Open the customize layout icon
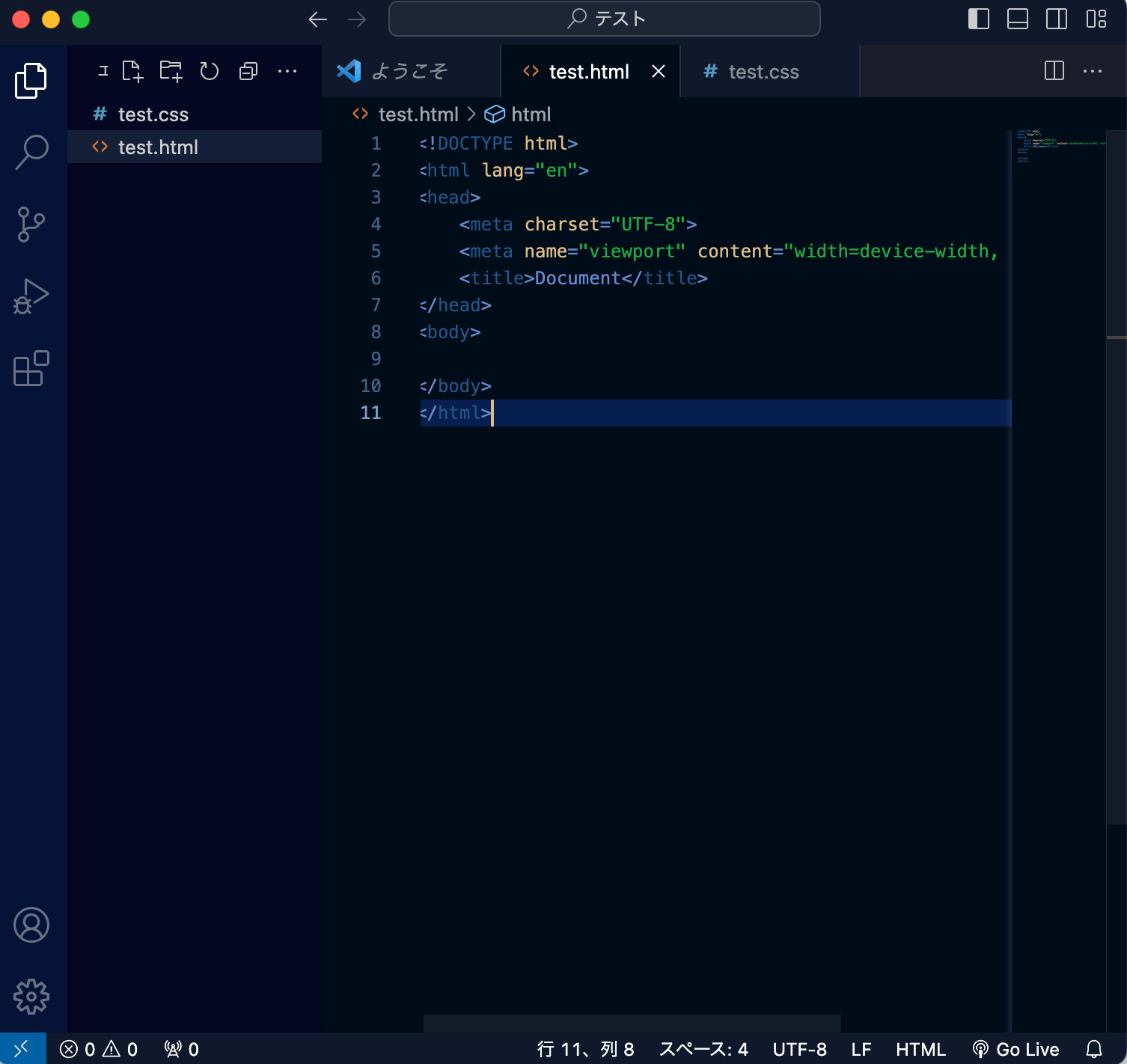 pyautogui.click(x=1096, y=19)
